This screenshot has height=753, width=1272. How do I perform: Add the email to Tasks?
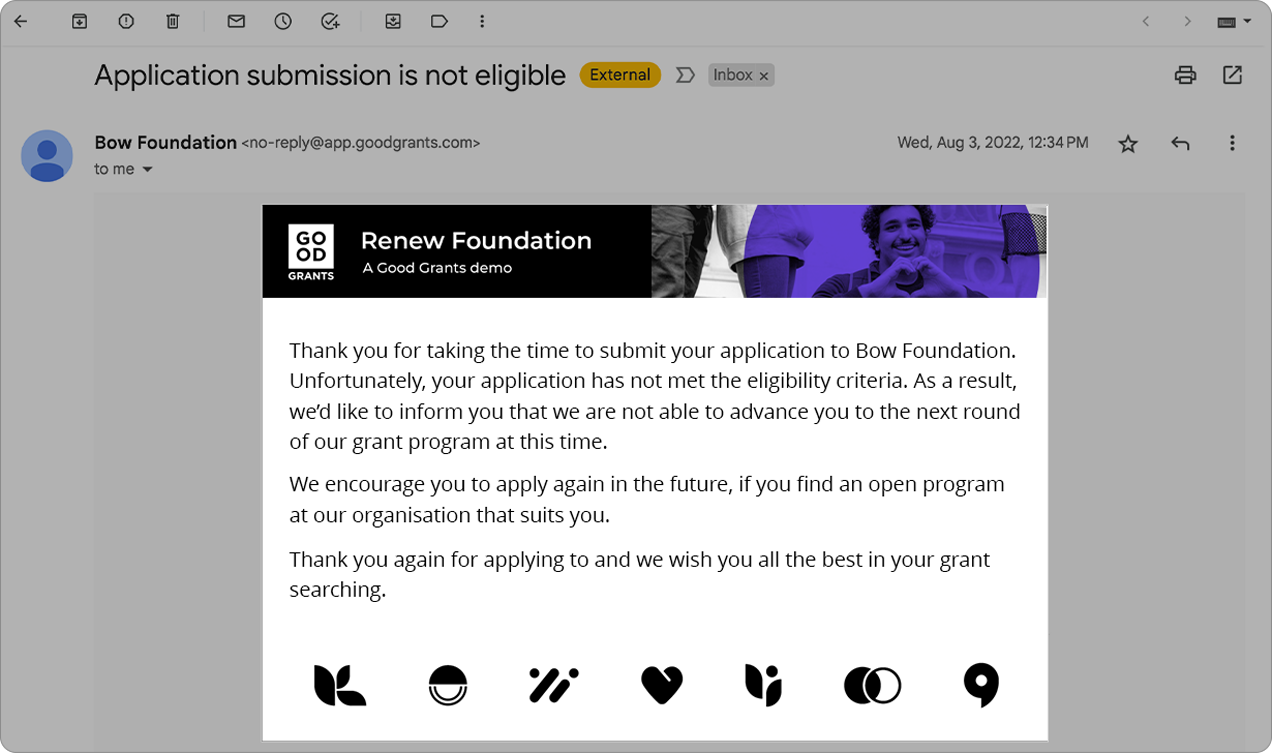coord(331,21)
